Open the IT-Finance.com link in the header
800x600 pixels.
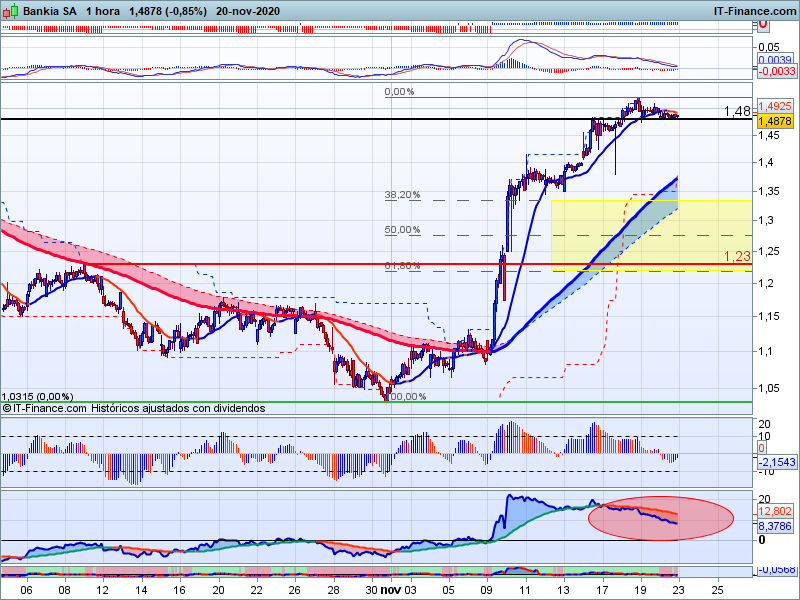tap(755, 11)
